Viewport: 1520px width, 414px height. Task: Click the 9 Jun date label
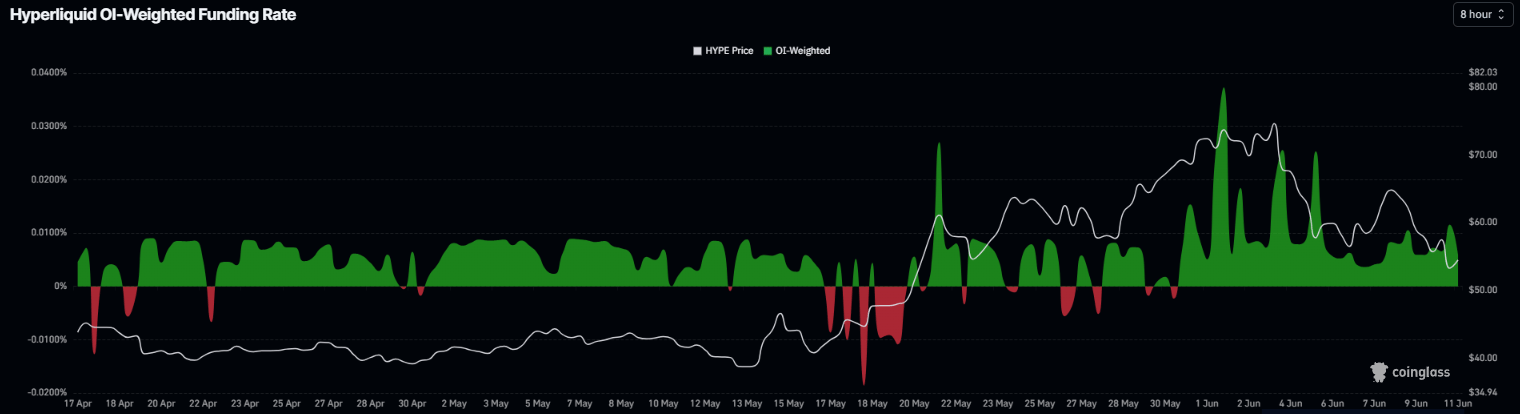pos(1415,403)
